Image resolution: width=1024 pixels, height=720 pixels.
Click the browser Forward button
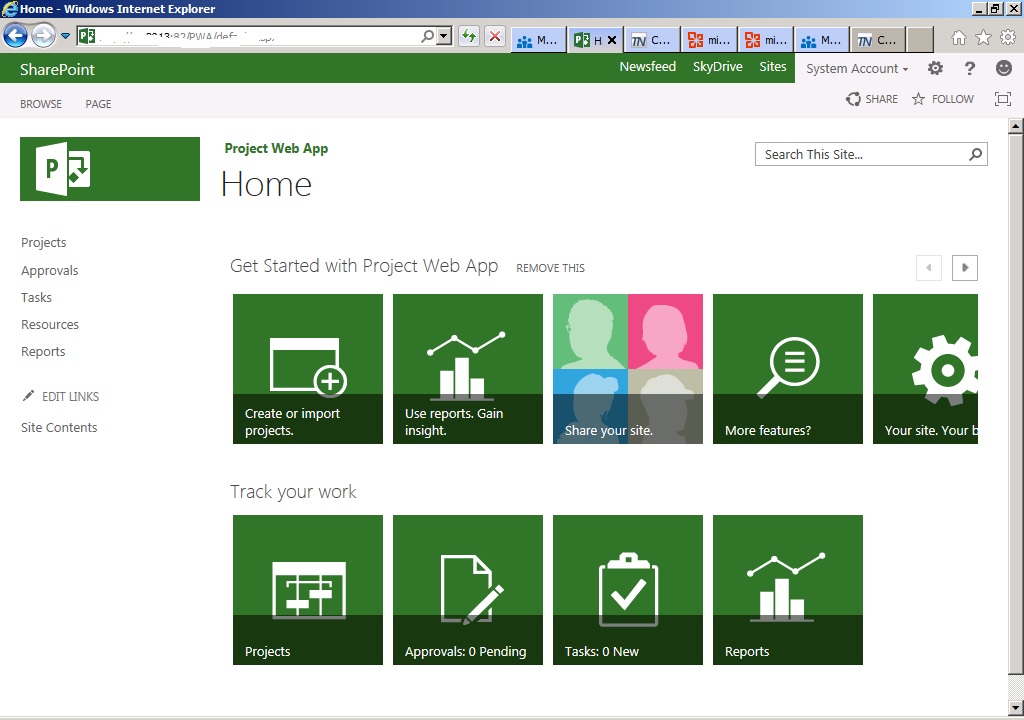tap(43, 36)
